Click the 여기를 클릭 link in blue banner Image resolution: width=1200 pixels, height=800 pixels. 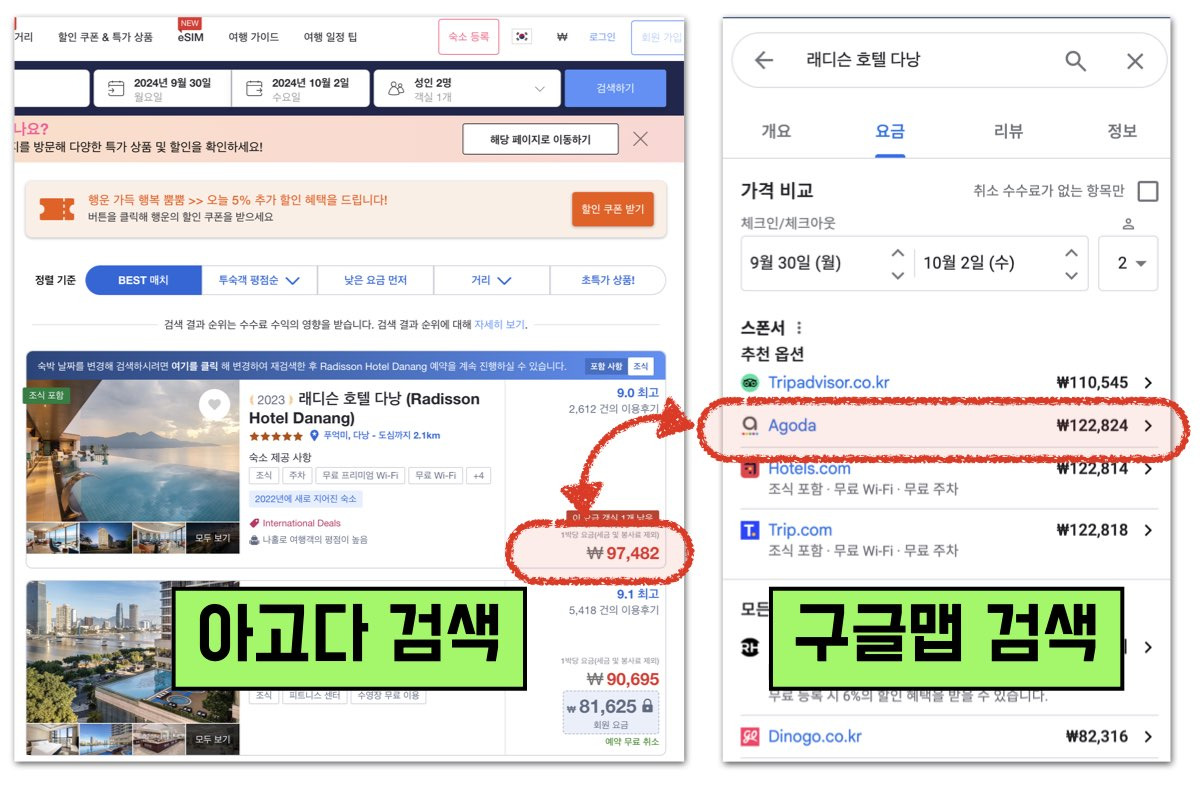click(x=195, y=366)
